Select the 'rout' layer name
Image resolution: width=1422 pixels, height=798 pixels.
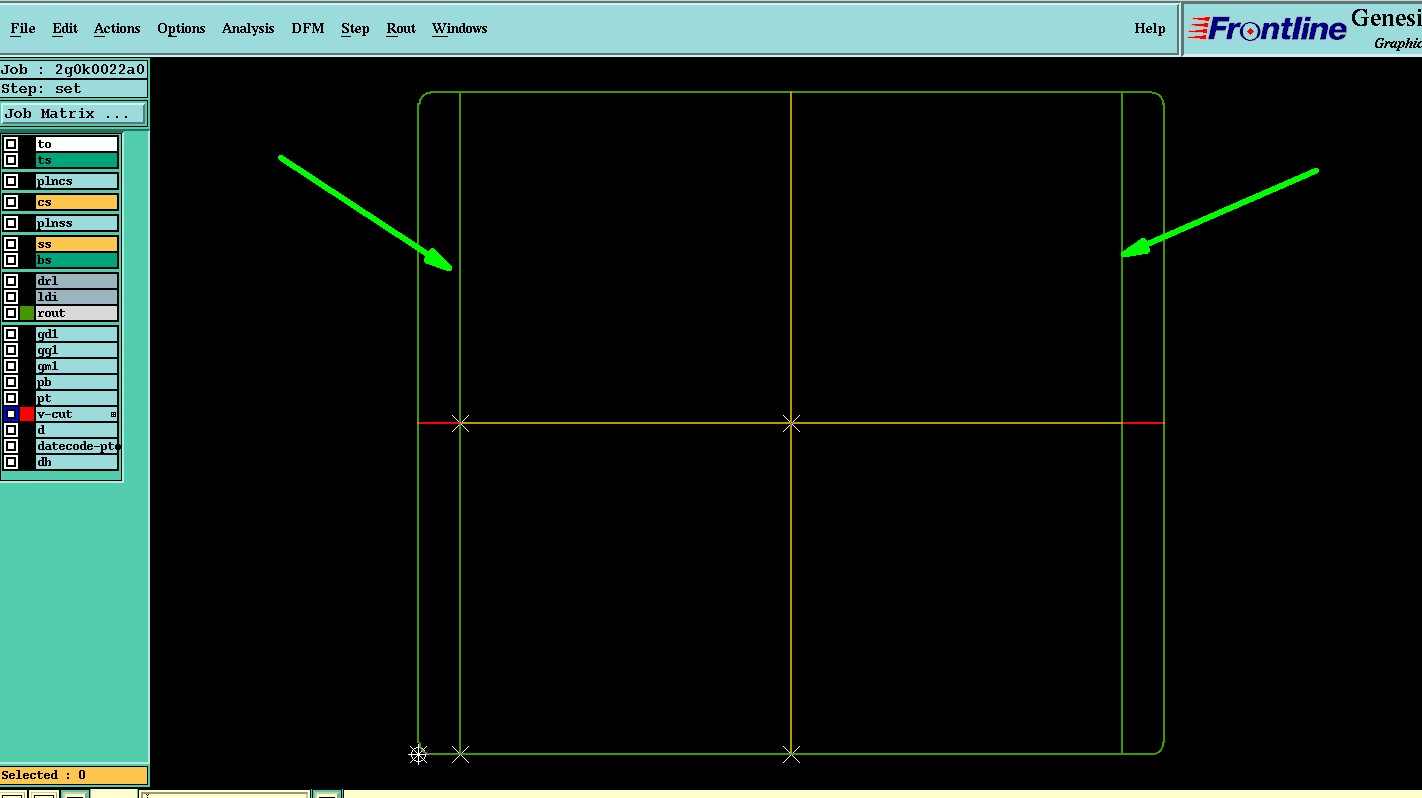click(x=77, y=313)
